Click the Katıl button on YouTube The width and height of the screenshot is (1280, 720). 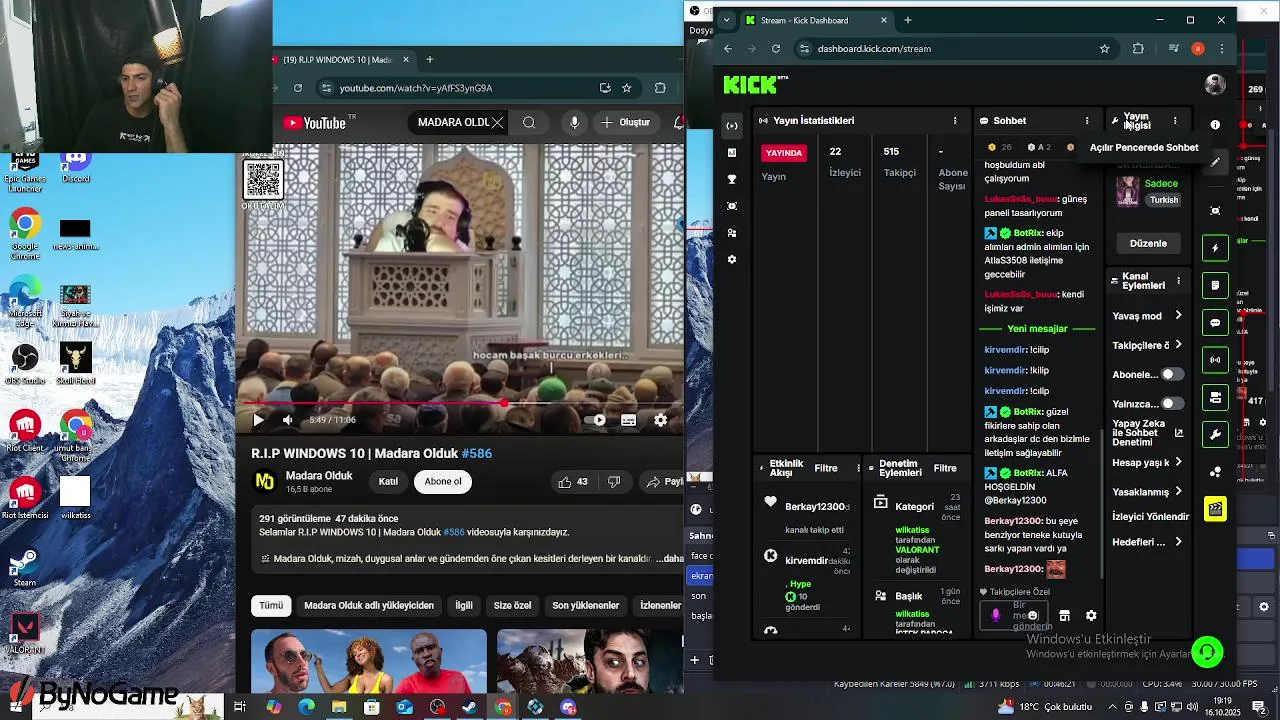(388, 481)
